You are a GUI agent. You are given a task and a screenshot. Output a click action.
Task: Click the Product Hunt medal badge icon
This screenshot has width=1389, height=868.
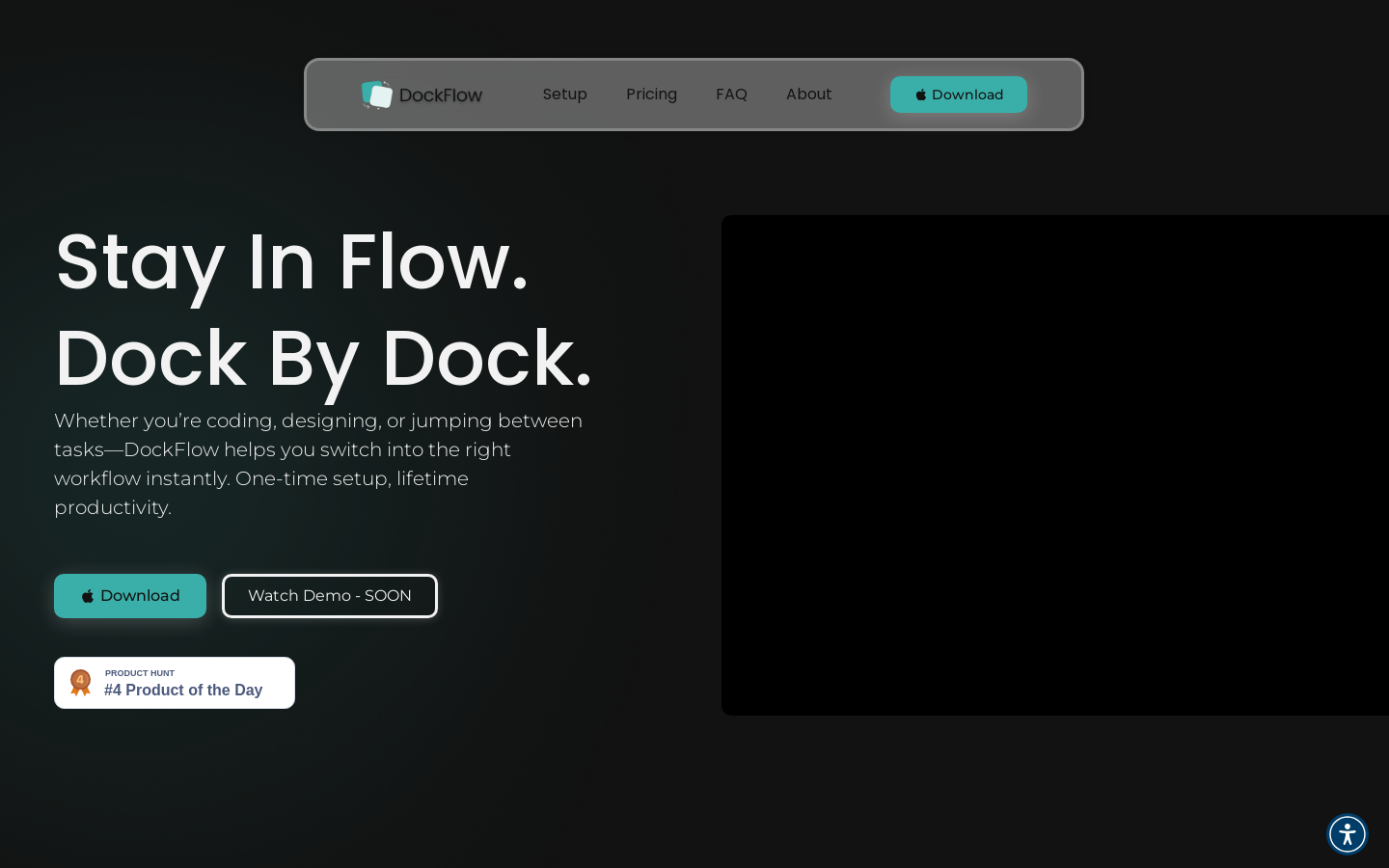(x=80, y=683)
